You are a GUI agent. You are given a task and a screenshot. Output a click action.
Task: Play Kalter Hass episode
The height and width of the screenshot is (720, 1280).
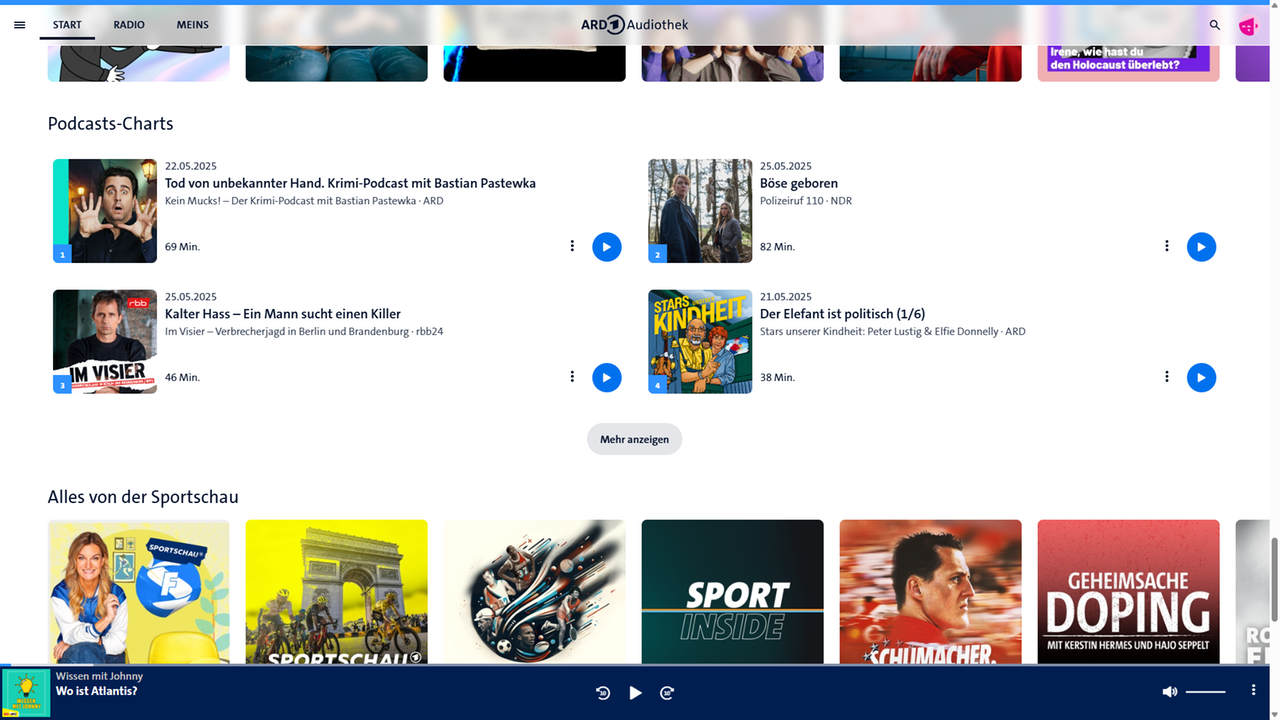coord(607,377)
